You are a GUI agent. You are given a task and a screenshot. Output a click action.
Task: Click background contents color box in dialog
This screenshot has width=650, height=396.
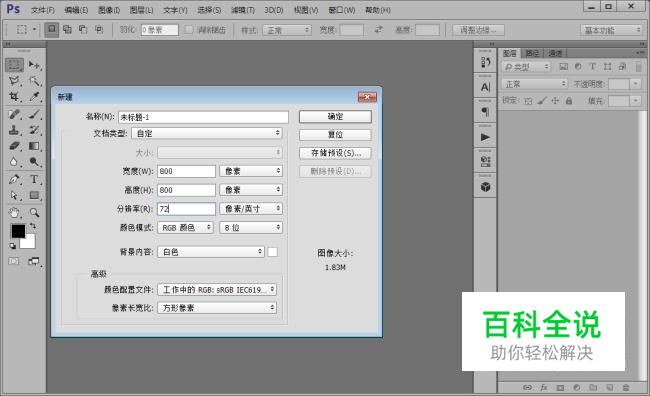coord(272,252)
